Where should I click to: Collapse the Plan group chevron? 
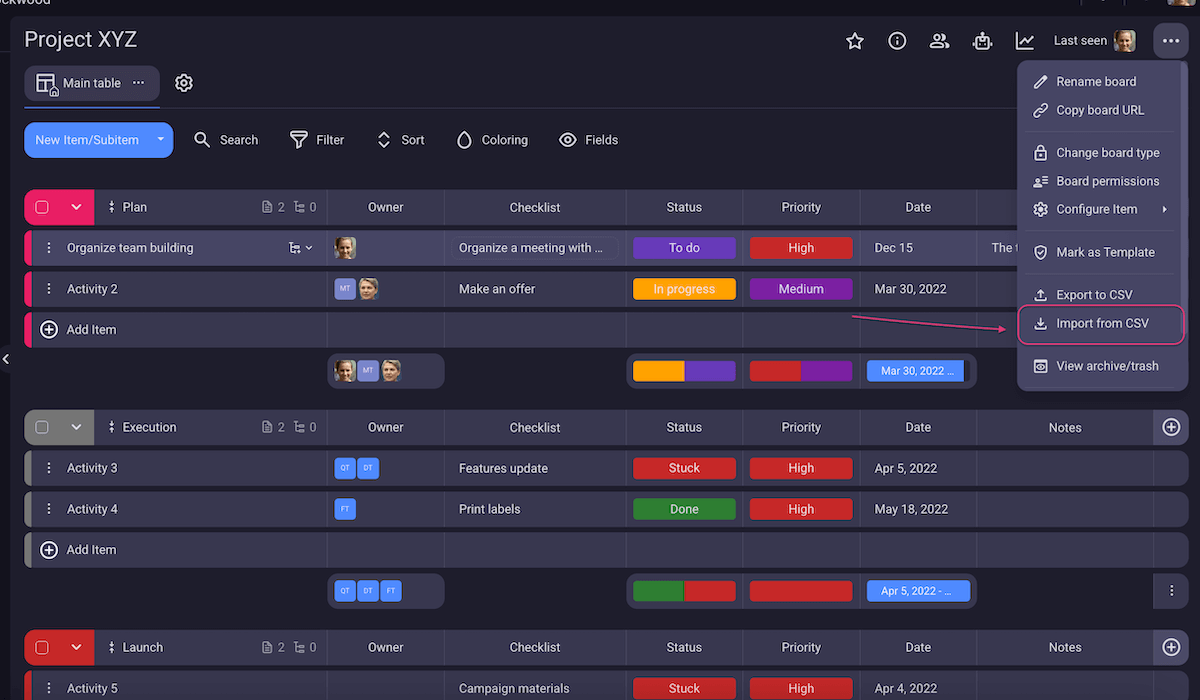(x=76, y=207)
